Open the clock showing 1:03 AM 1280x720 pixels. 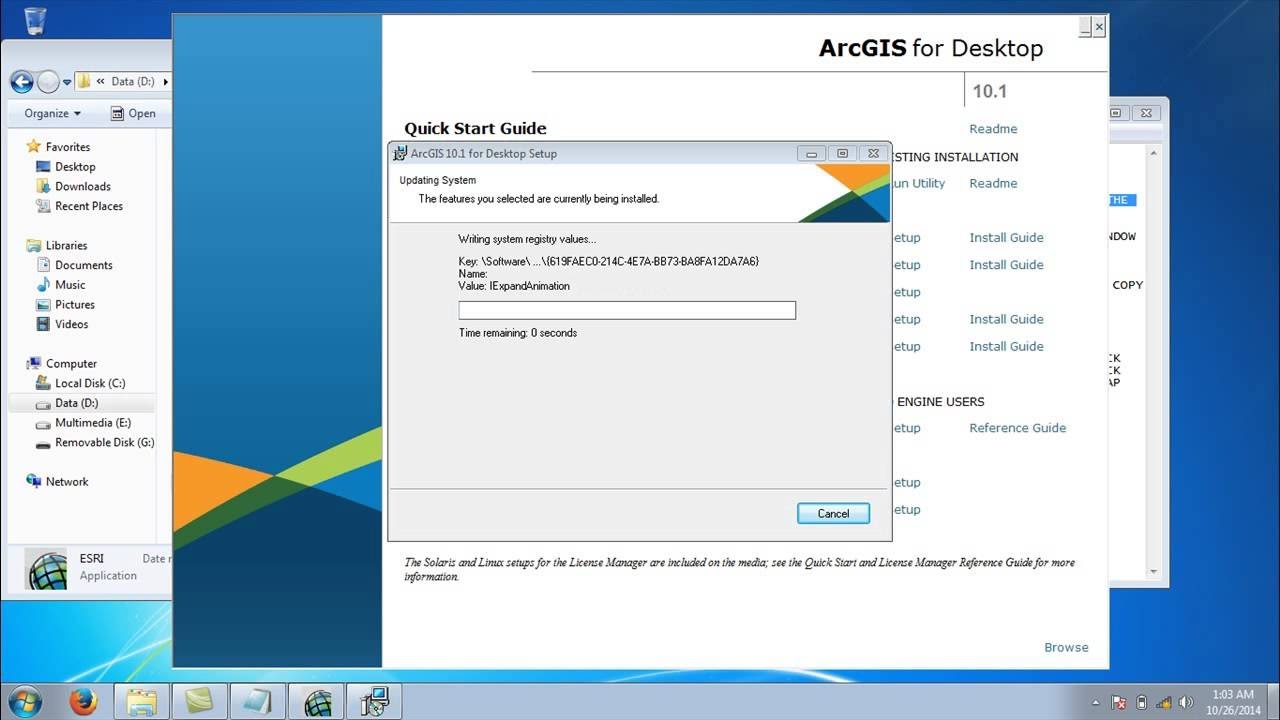pos(1232,702)
